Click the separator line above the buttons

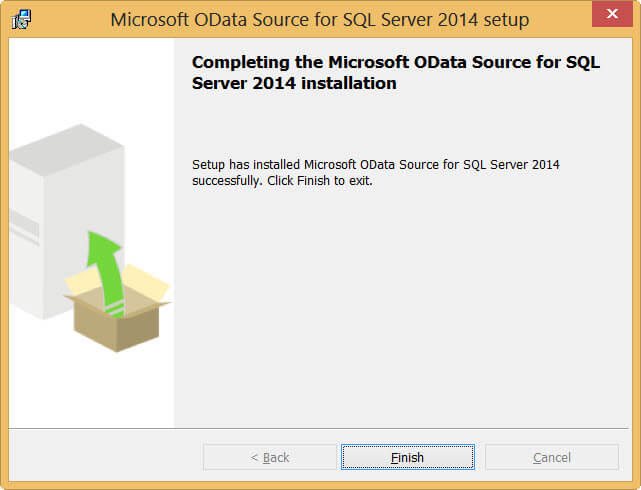(x=320, y=429)
